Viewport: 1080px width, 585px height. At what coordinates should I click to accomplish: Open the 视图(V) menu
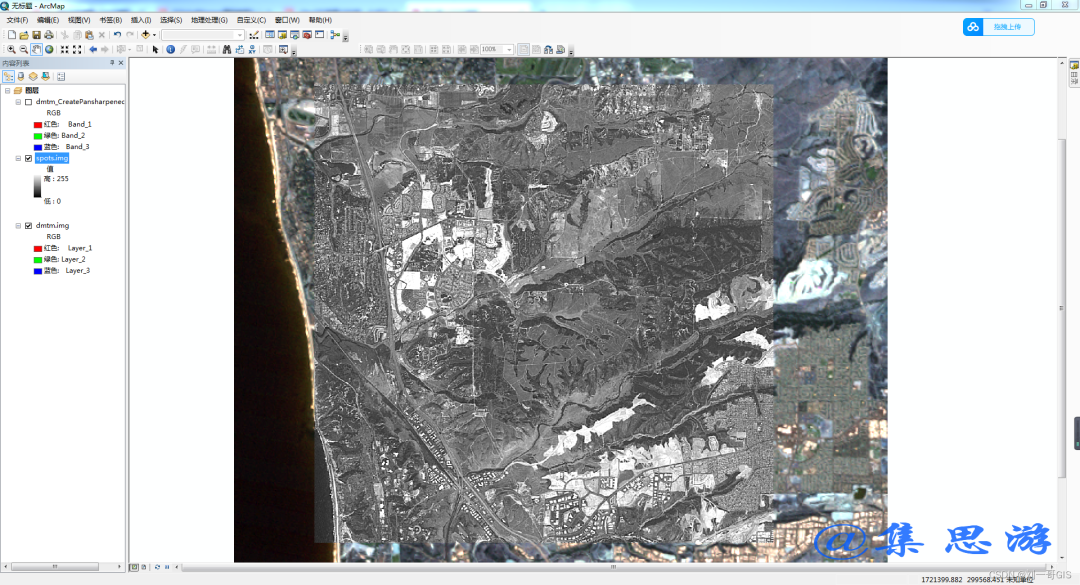(79, 20)
